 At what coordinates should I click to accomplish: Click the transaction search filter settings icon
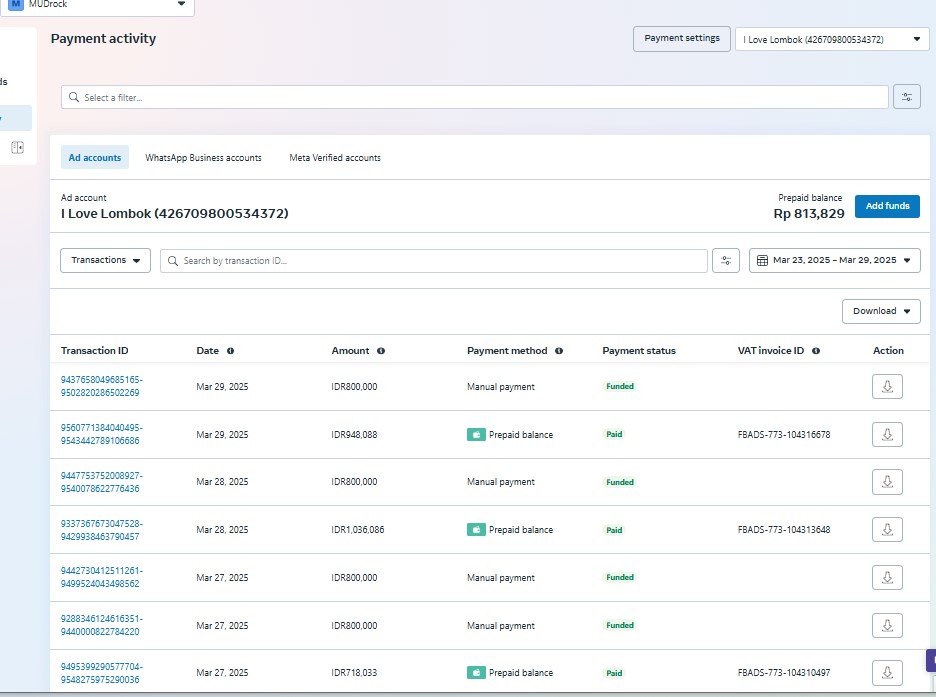[x=726, y=261]
